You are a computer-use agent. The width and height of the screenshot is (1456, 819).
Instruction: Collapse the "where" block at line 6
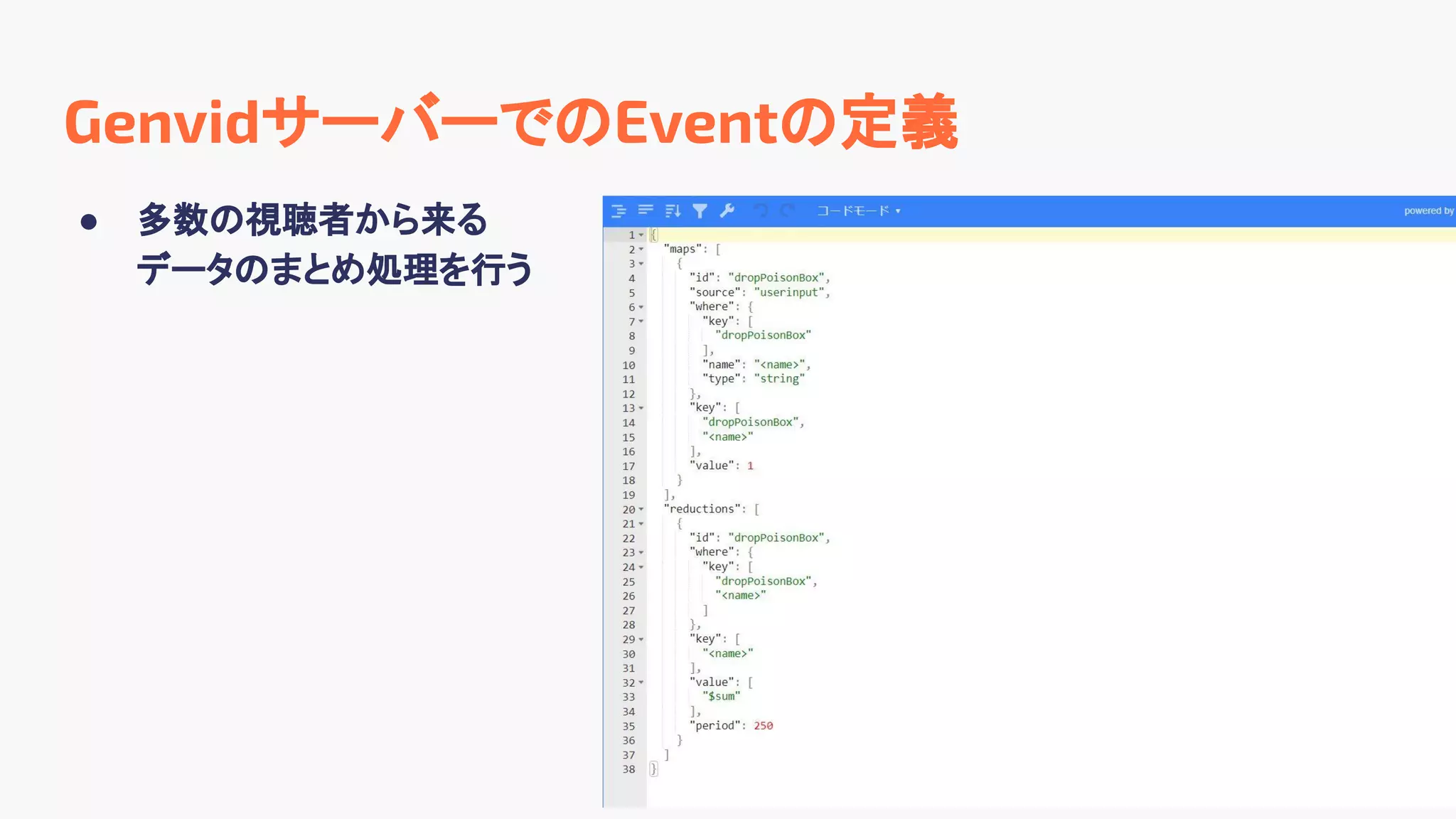(641, 307)
